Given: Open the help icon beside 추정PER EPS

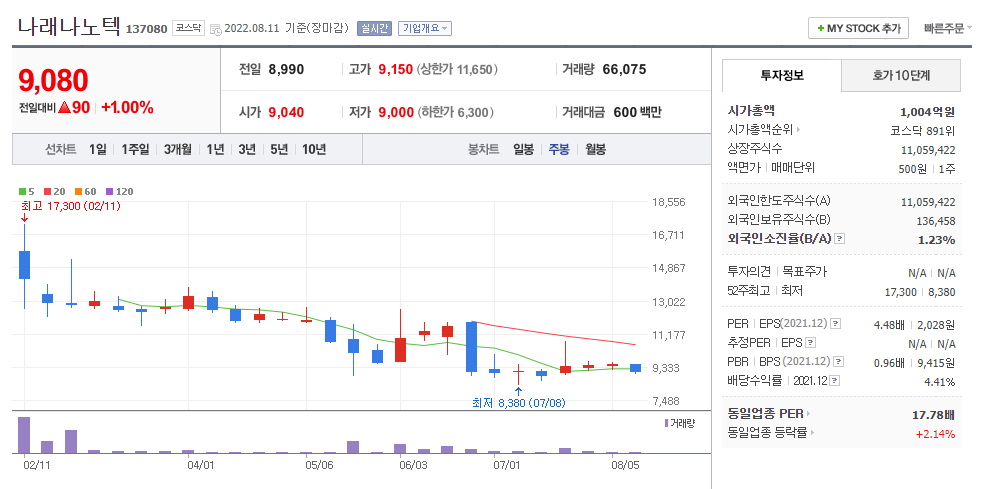Looking at the screenshot, I should point(811,343).
